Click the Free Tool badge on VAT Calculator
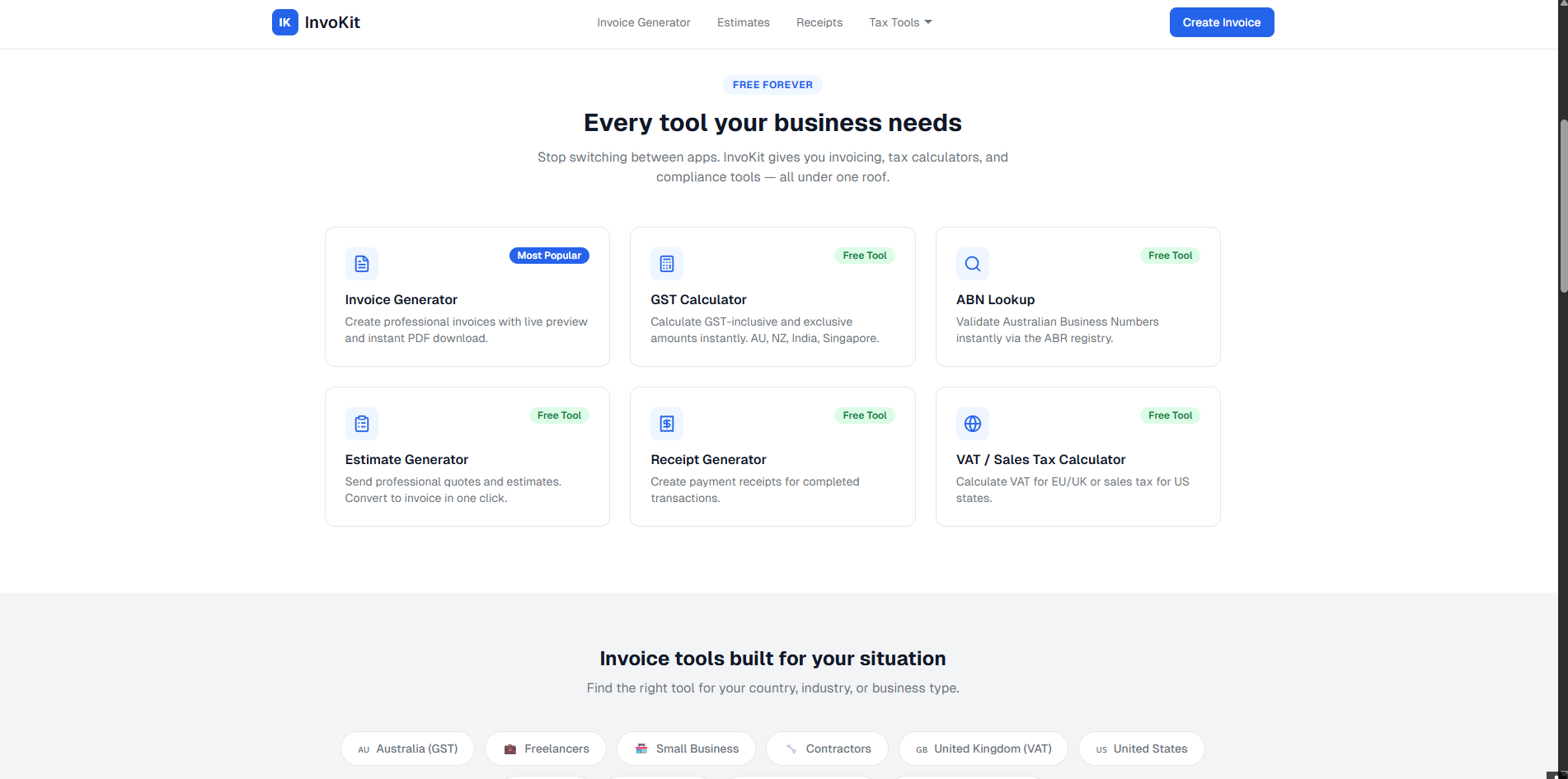Viewport: 1568px width, 779px height. [x=1170, y=415]
